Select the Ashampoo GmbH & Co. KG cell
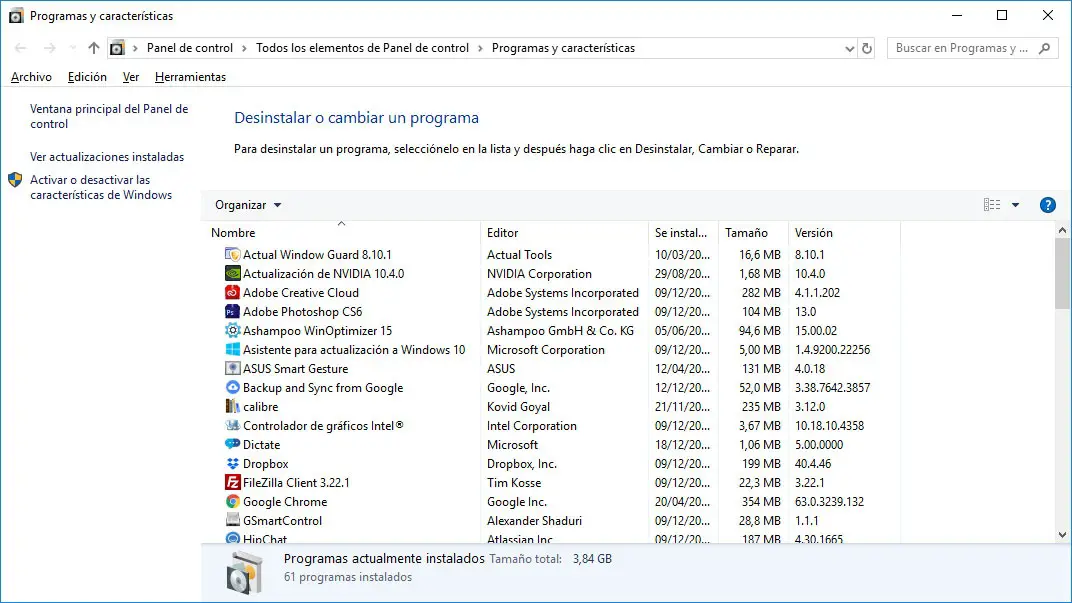 (561, 331)
